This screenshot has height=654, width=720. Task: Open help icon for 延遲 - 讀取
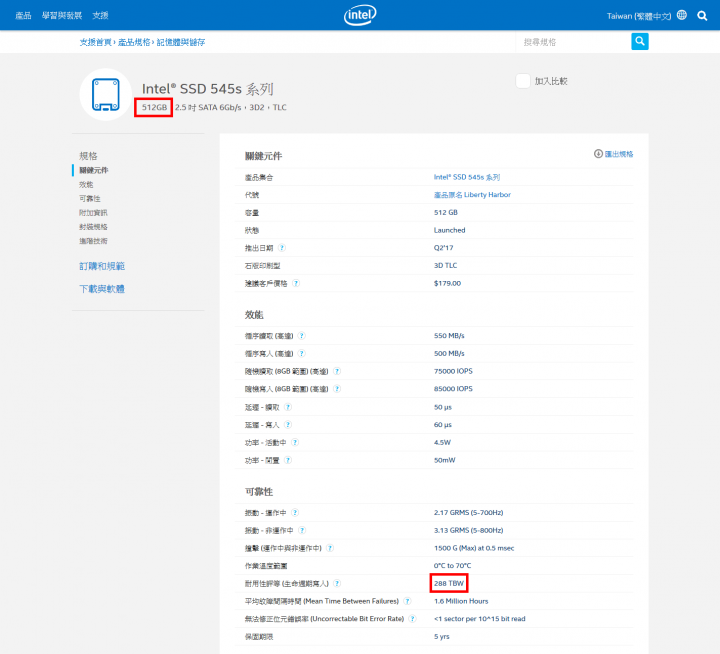pos(288,407)
